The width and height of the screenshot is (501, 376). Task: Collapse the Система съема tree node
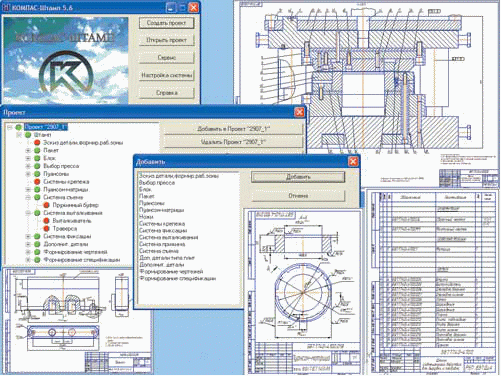coord(28,197)
